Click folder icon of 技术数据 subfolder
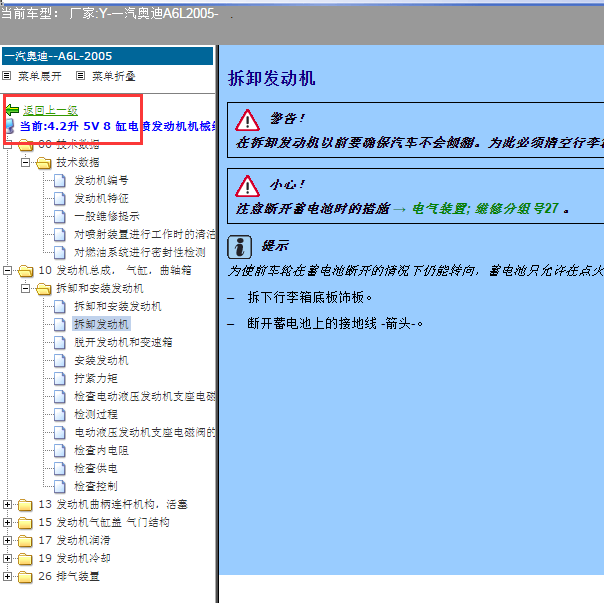 tap(44, 163)
